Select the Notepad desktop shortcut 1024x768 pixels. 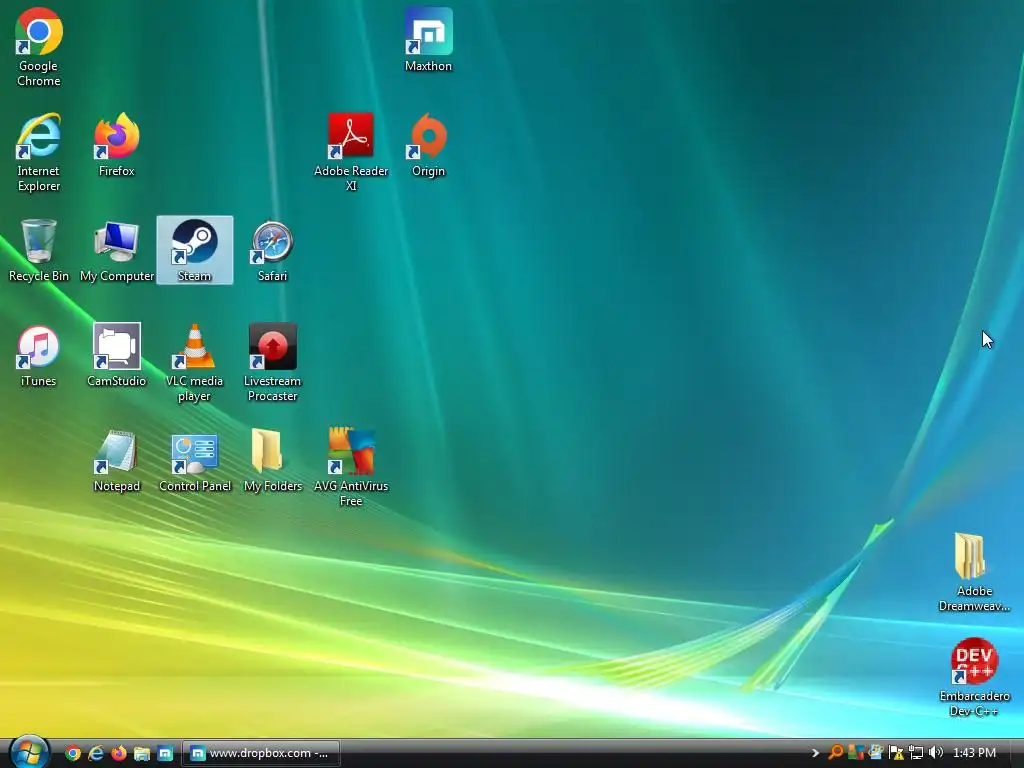(x=116, y=460)
